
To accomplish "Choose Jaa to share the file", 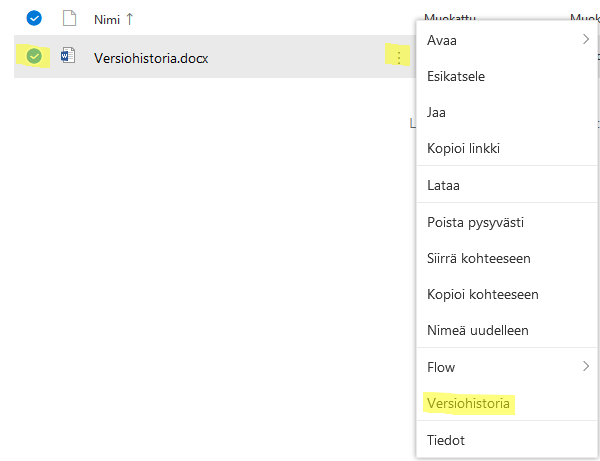I will (436, 112).
